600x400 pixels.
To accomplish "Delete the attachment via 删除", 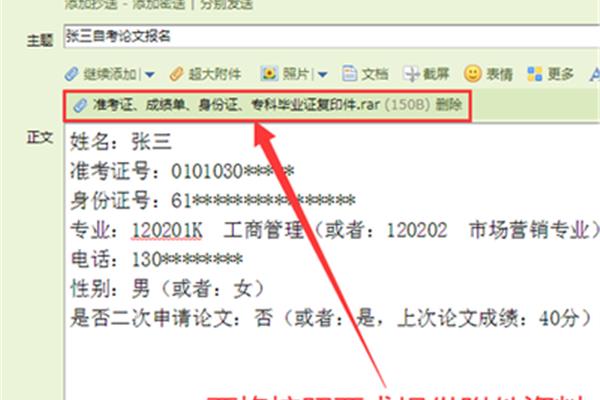I will 448,104.
